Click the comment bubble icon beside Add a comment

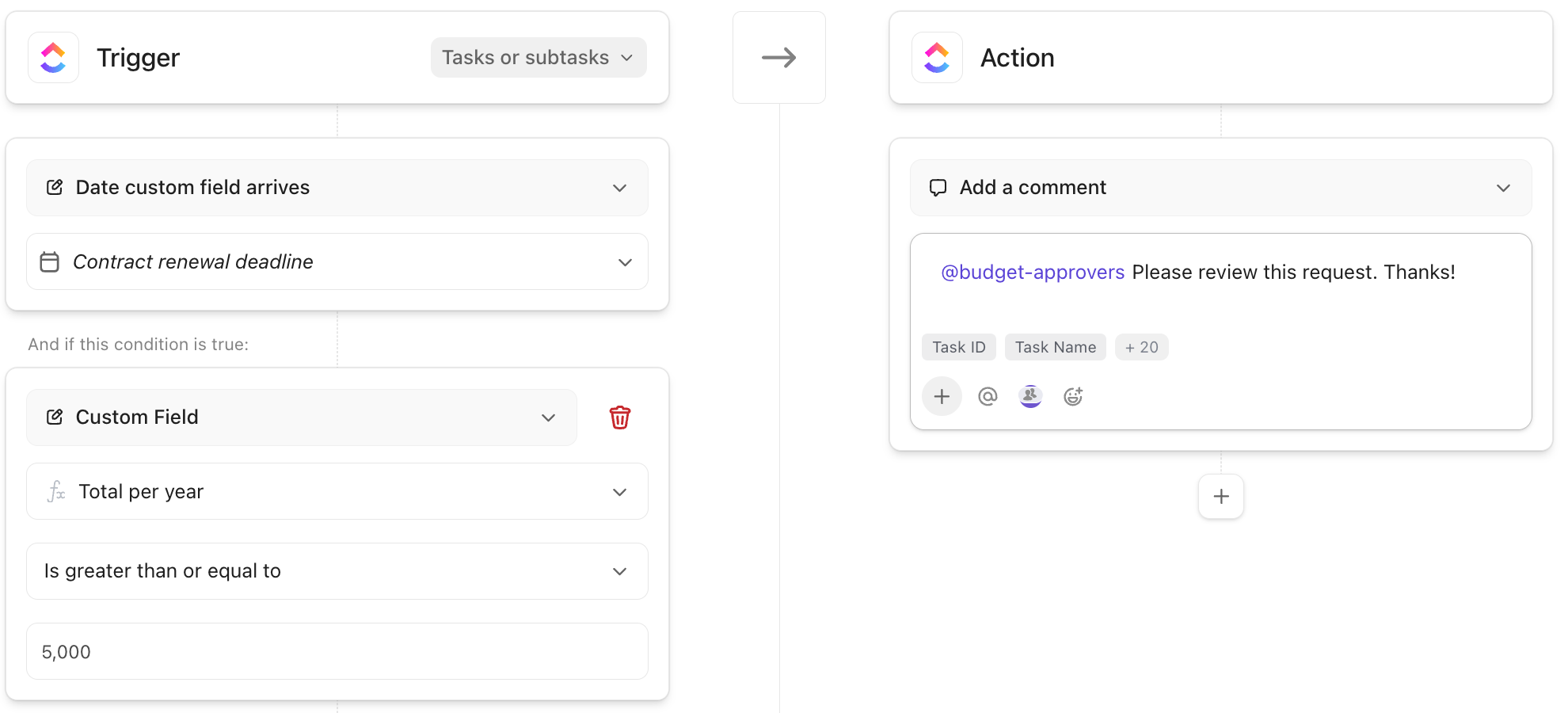tap(938, 187)
